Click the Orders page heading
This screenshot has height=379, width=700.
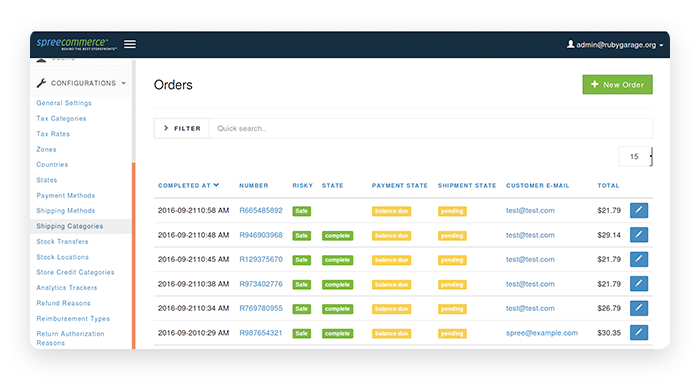(x=173, y=85)
